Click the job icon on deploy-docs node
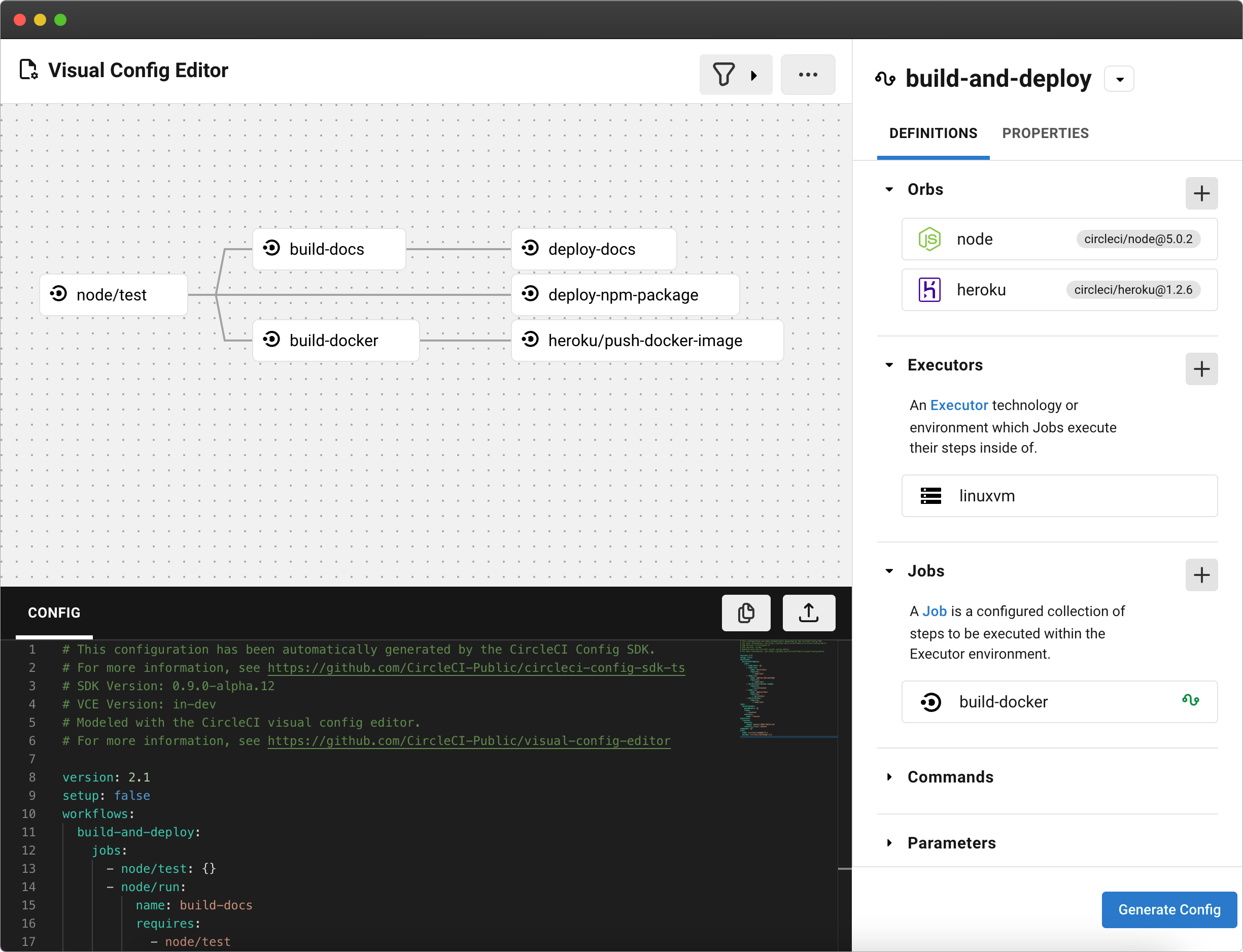 pos(530,248)
